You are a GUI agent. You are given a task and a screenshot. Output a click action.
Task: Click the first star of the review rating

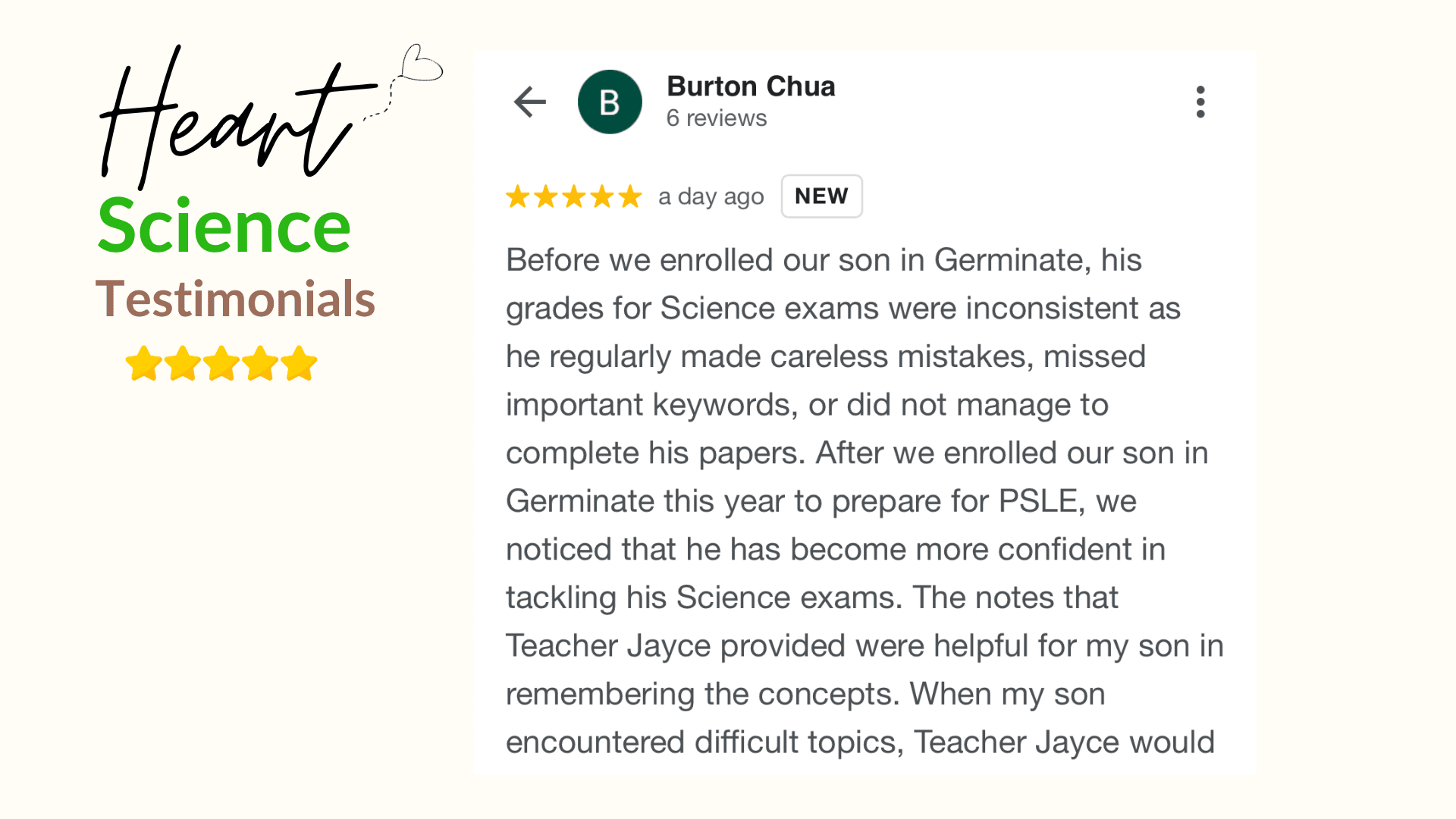pos(518,196)
